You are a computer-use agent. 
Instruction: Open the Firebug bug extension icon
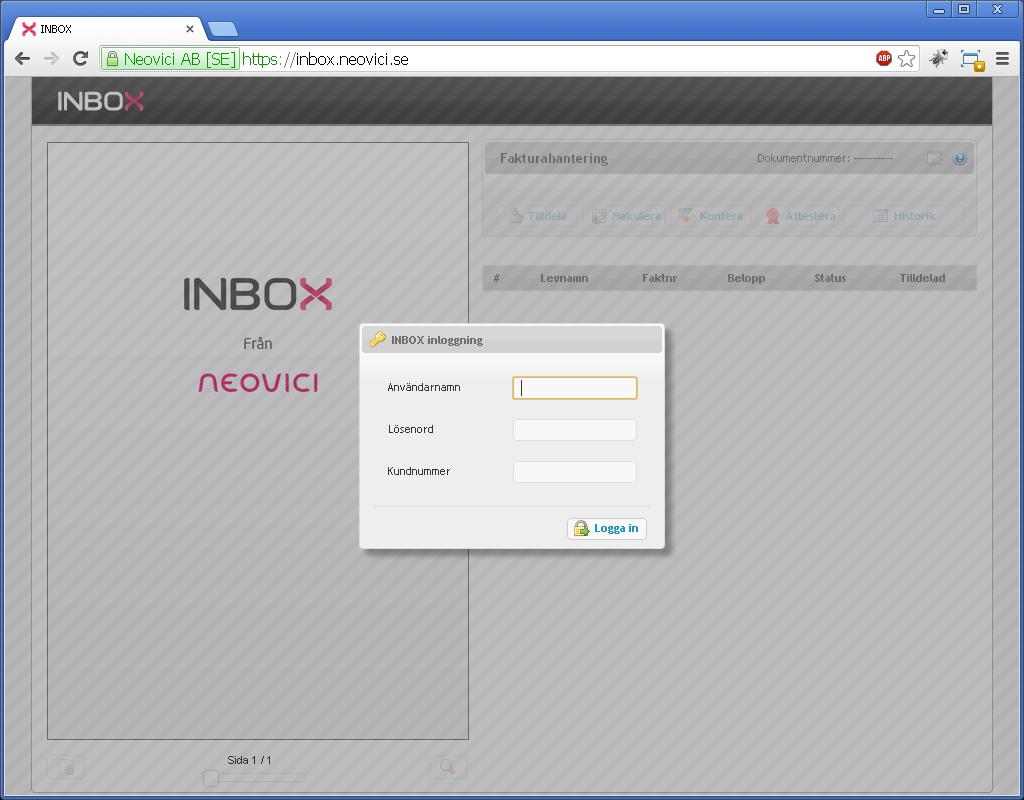pyautogui.click(x=938, y=59)
